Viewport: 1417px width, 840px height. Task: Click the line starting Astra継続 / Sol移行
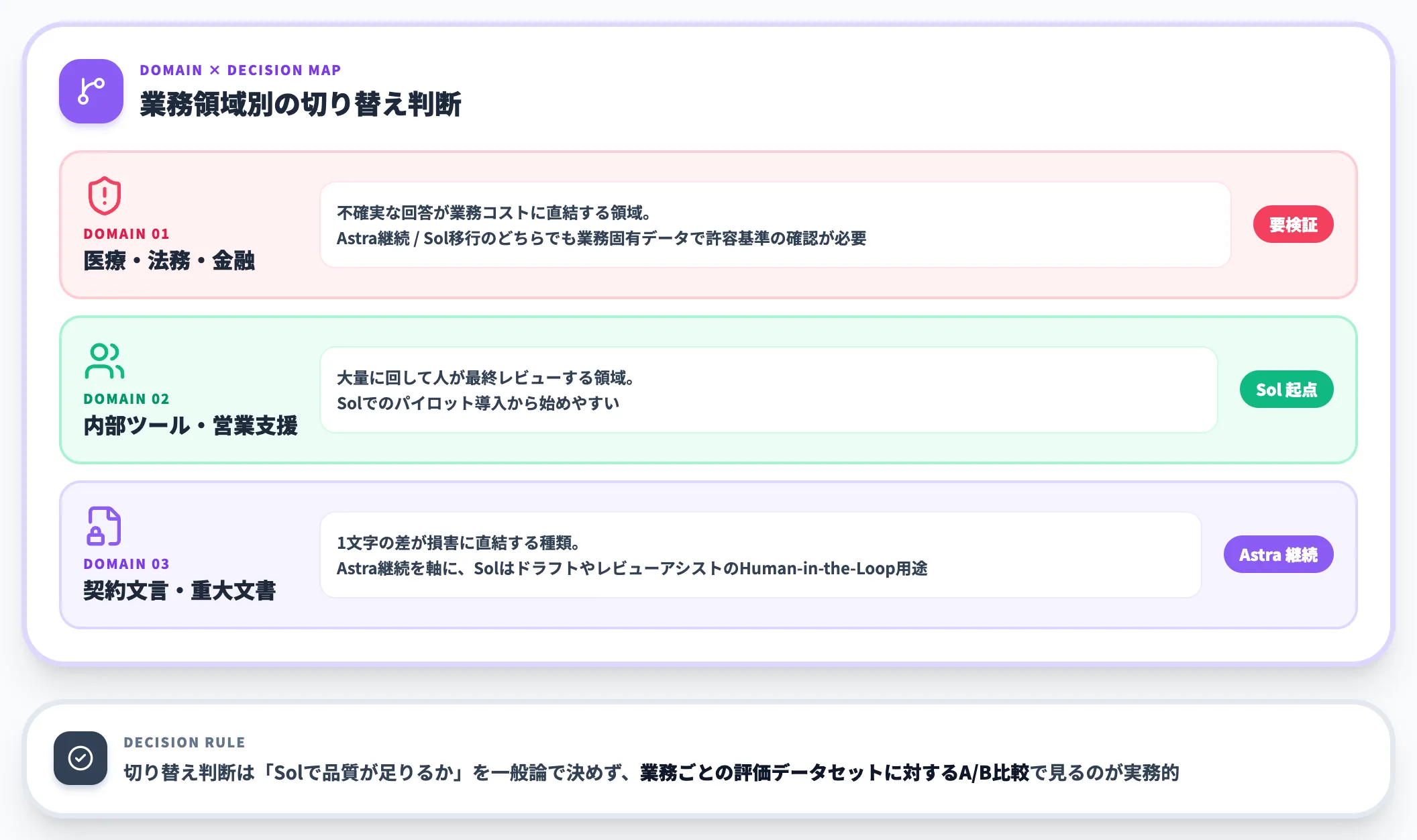[601, 238]
